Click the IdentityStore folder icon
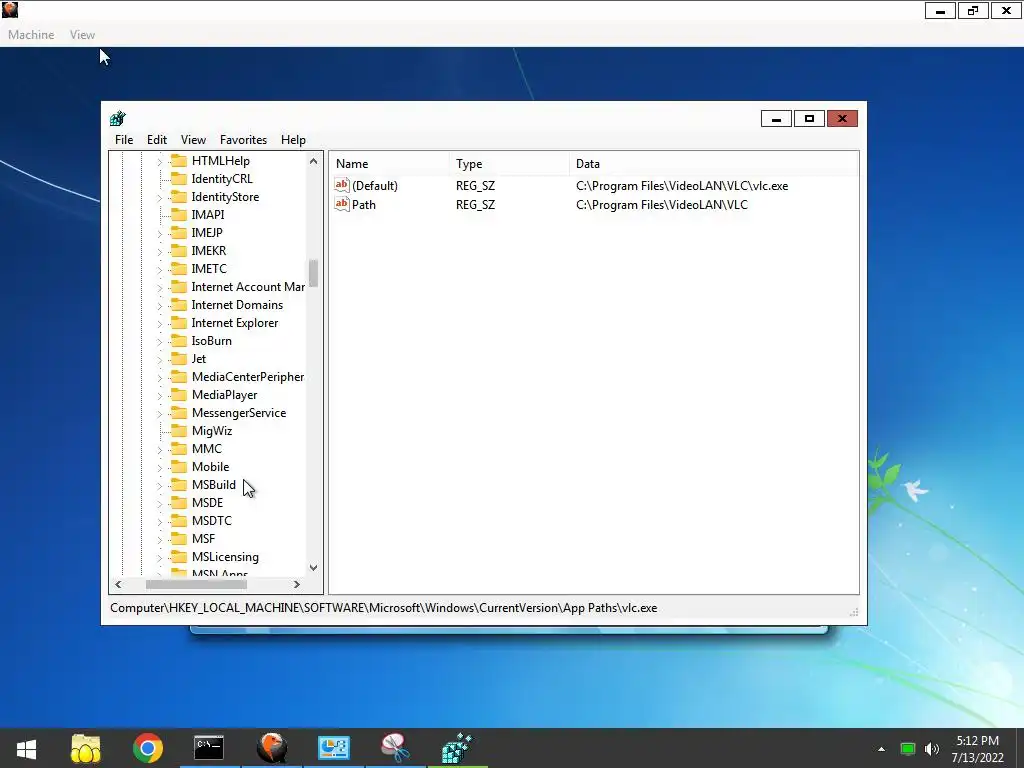The width and height of the screenshot is (1024, 768). pos(179,197)
